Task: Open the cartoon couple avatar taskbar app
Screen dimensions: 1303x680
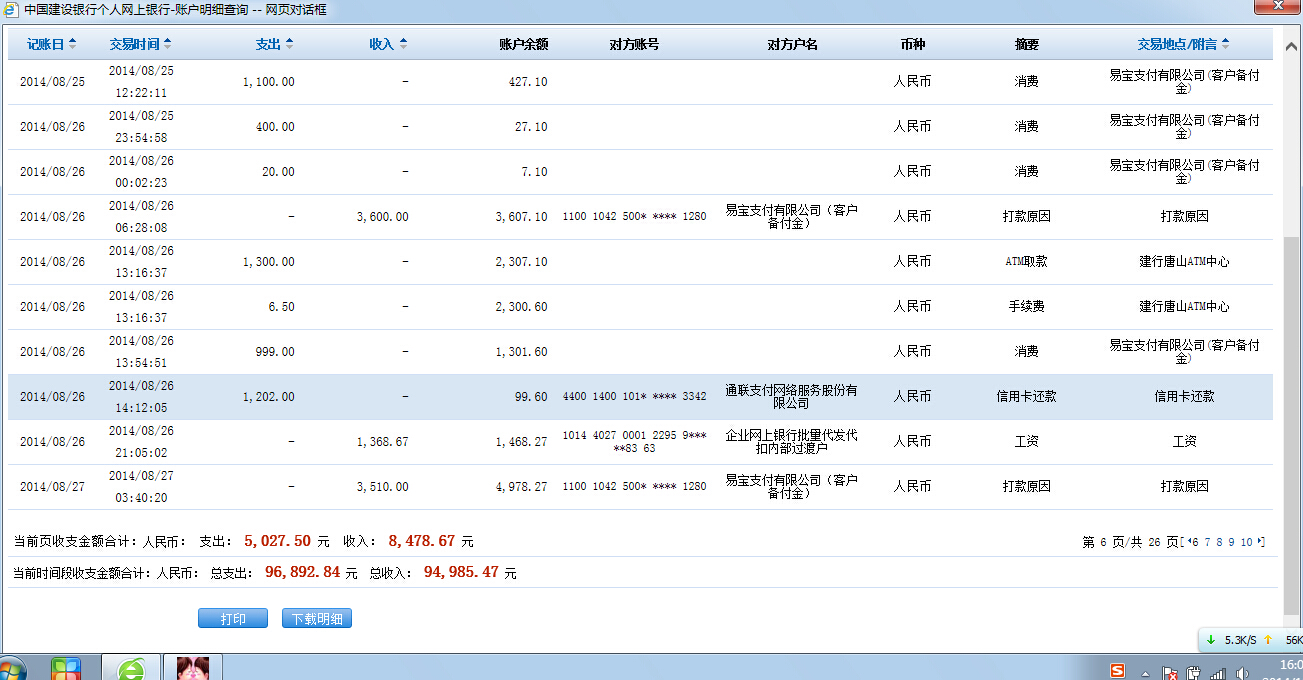Action: [x=193, y=668]
